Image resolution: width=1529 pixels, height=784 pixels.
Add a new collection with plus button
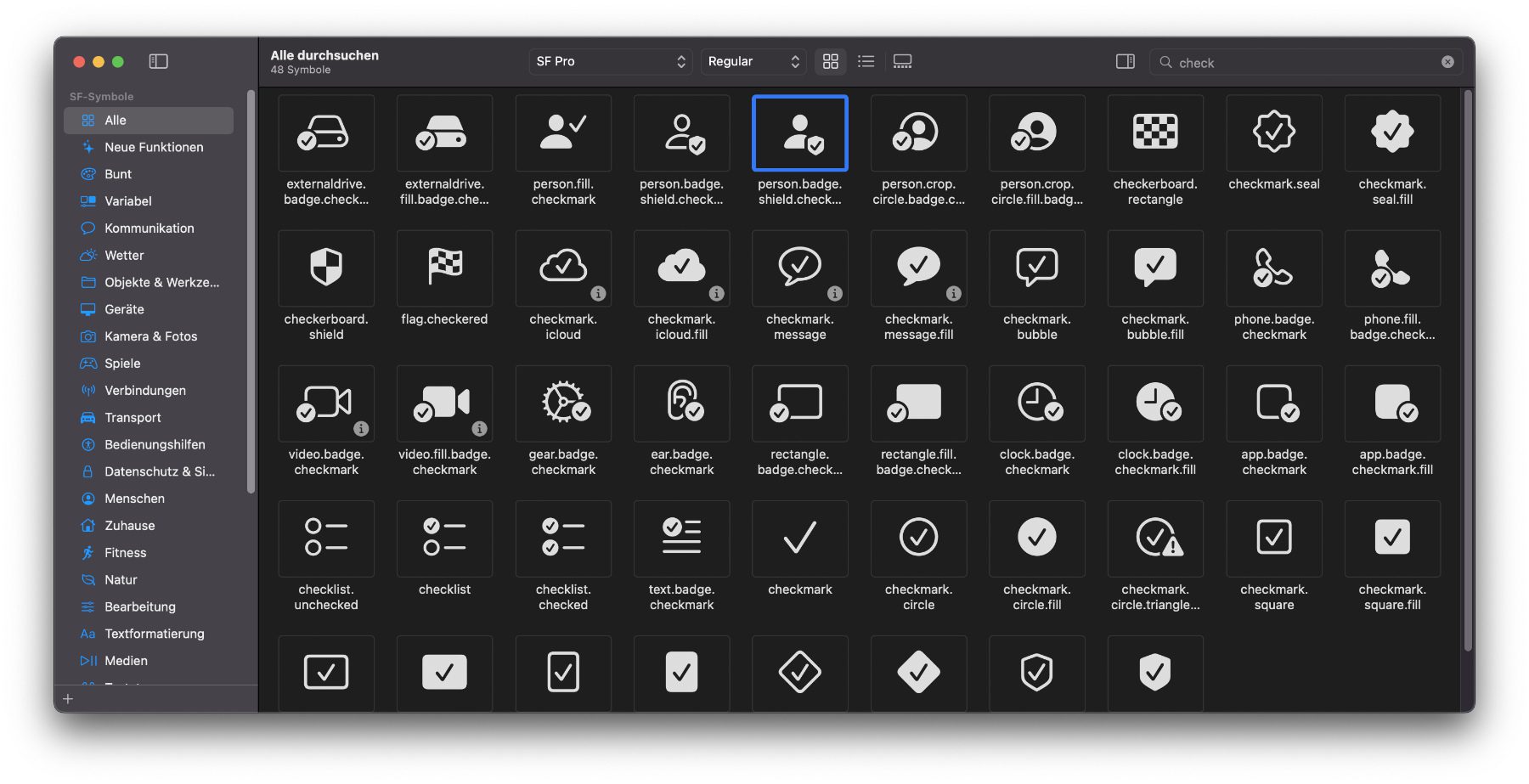coord(68,699)
